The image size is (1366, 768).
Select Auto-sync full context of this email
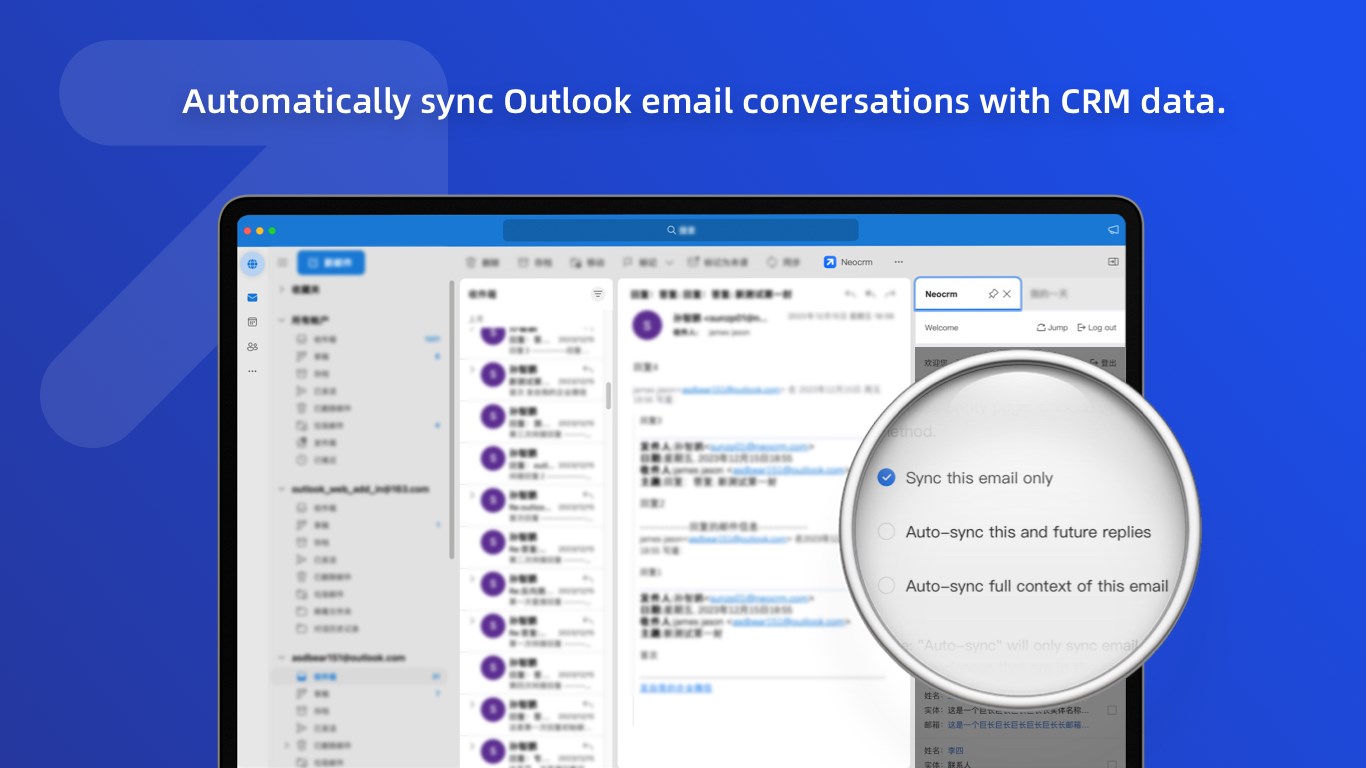point(1023,586)
